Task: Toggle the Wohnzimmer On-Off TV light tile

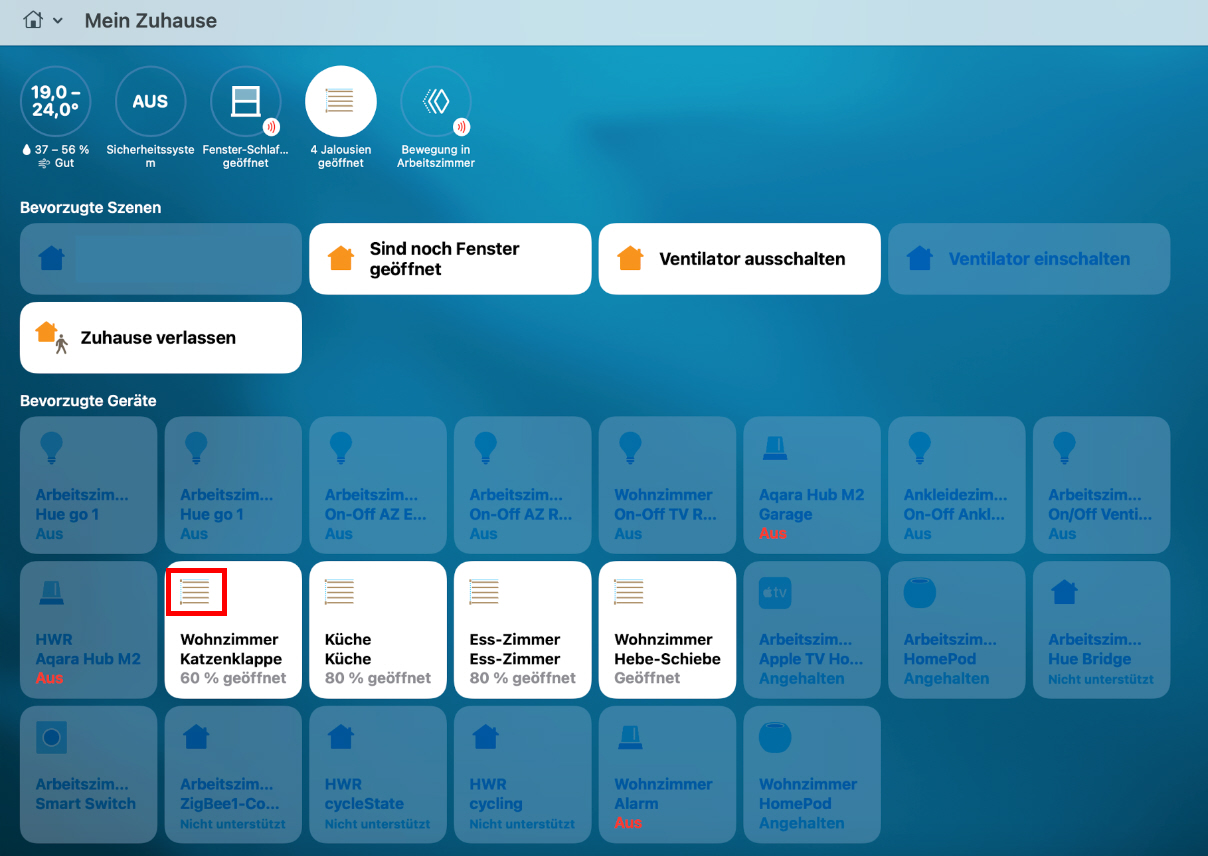Action: coord(668,485)
